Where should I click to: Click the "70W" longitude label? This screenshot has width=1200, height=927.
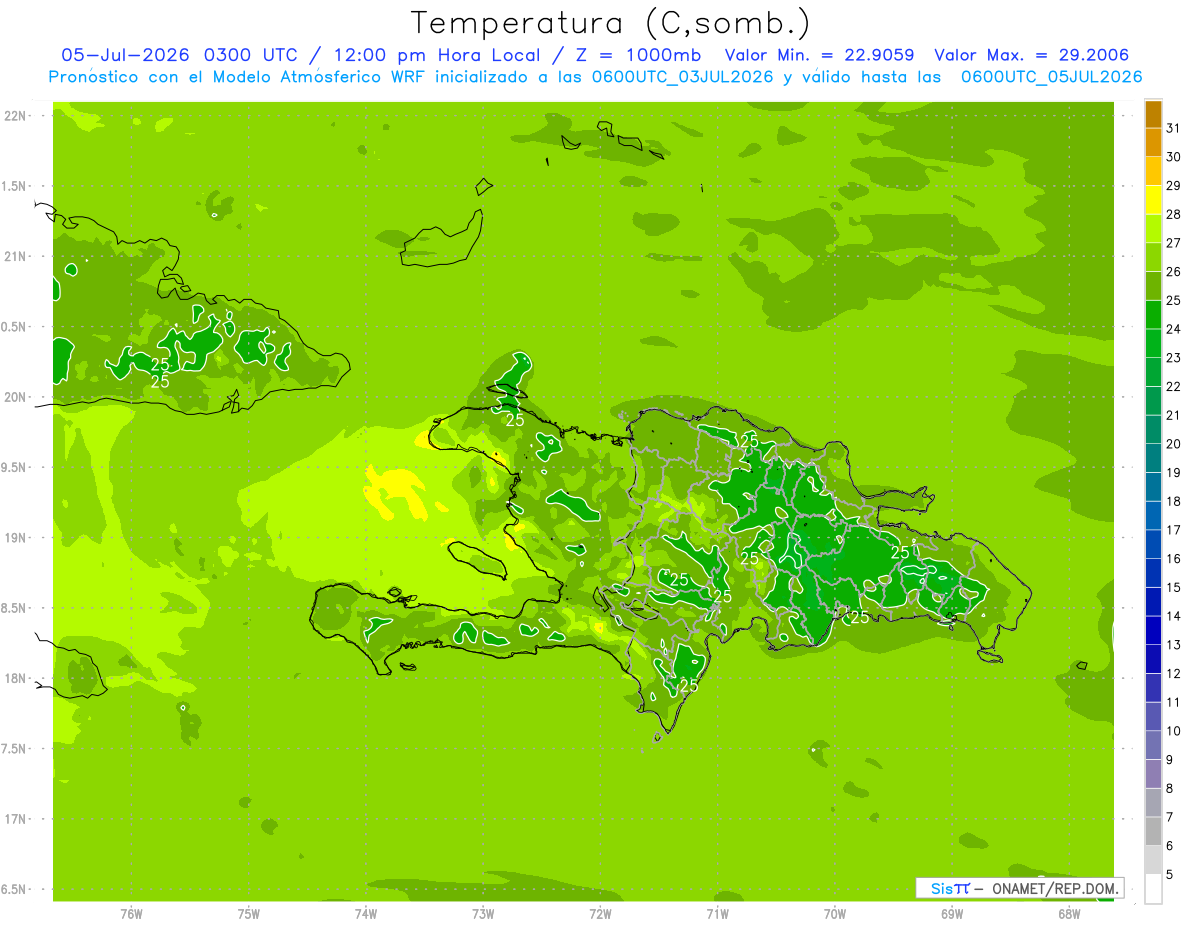tap(835, 914)
